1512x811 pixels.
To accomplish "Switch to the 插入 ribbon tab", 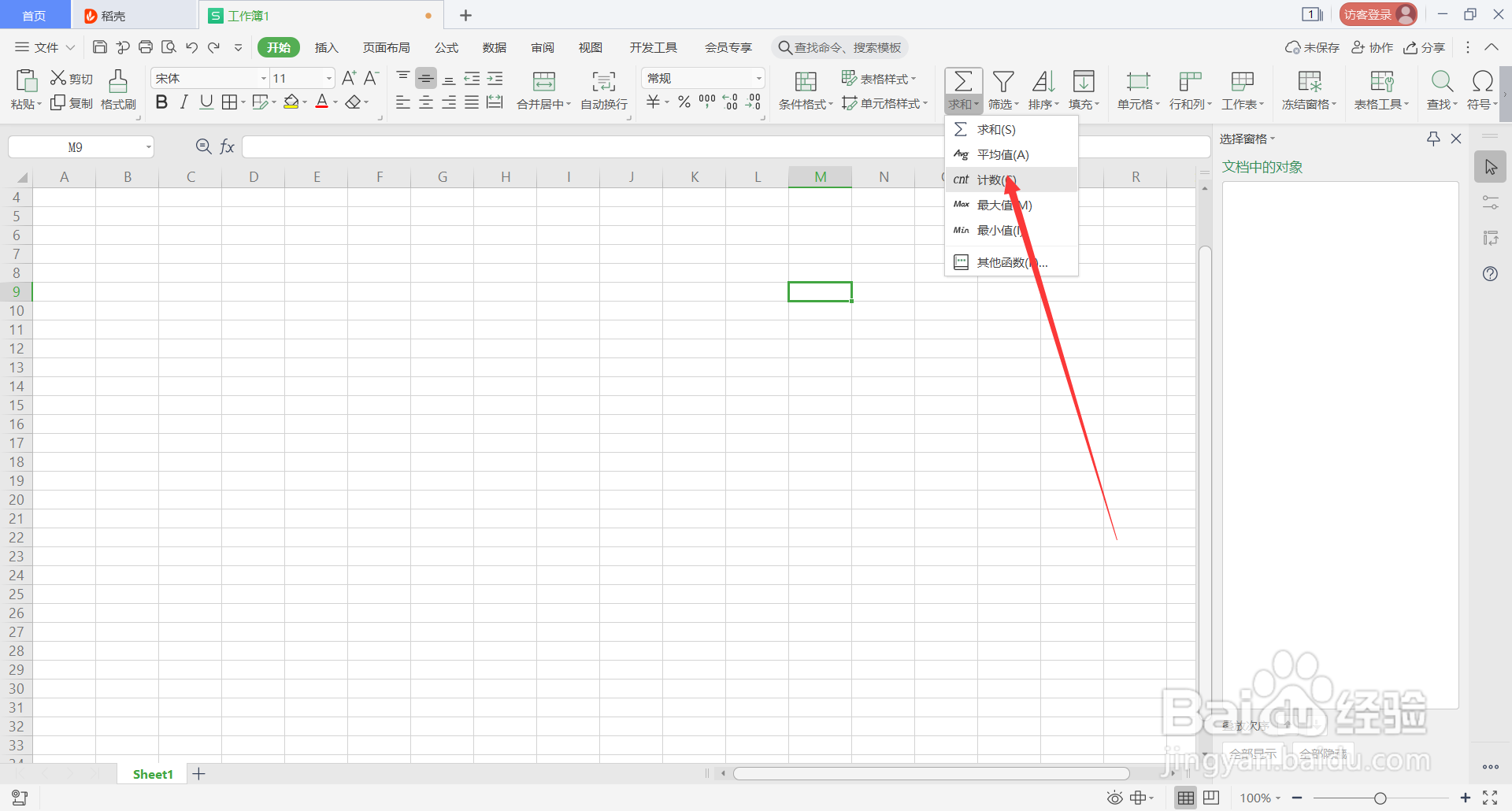I will coord(326,47).
